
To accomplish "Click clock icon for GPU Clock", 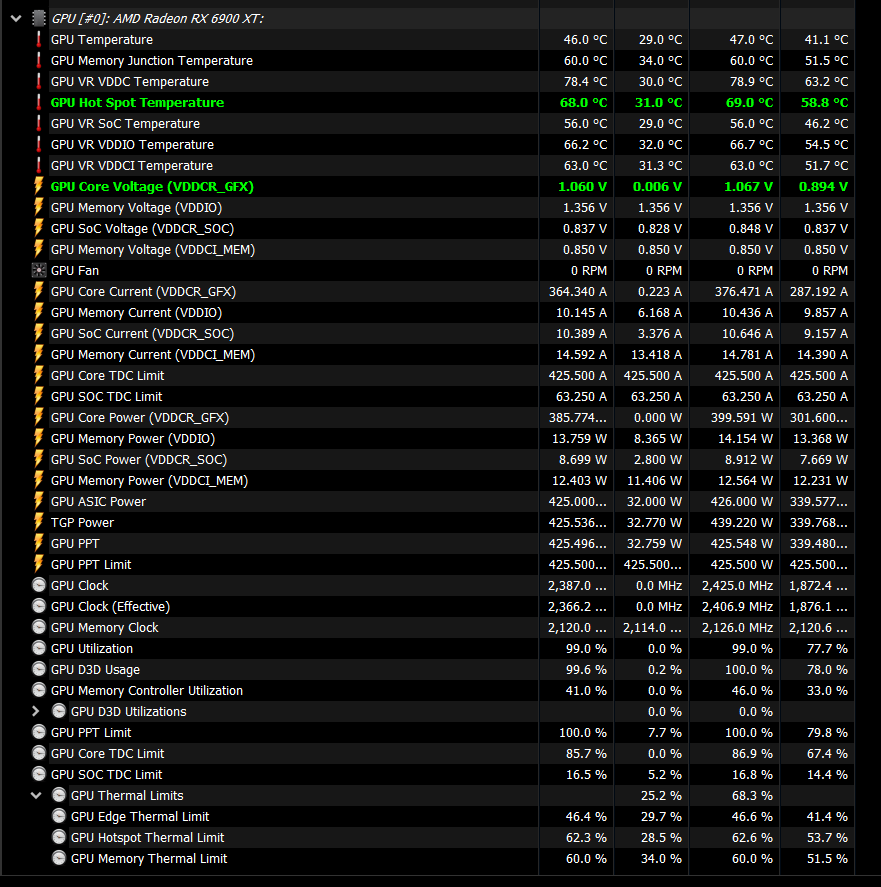I will click(x=38, y=585).
